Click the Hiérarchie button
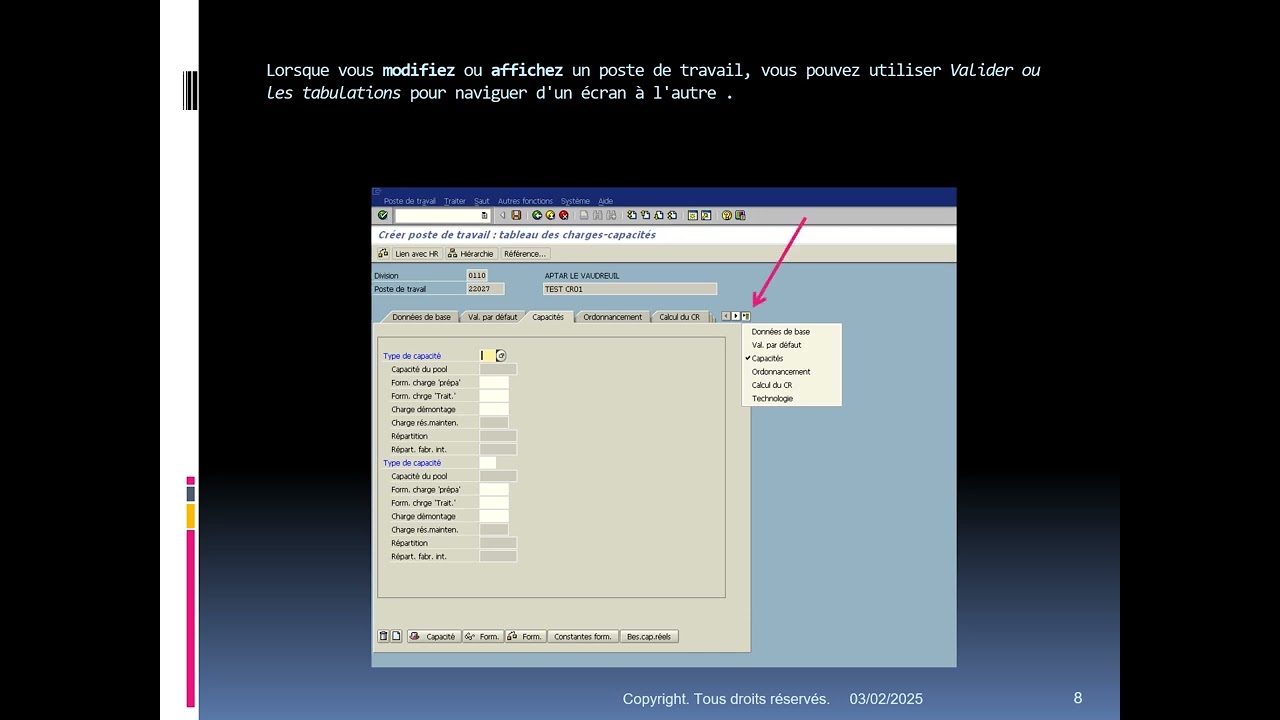1280x720 pixels. [471, 254]
